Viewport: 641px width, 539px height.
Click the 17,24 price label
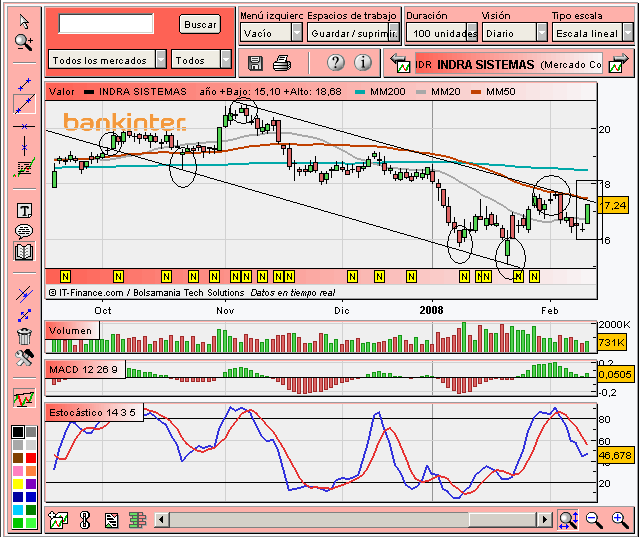tap(613, 205)
